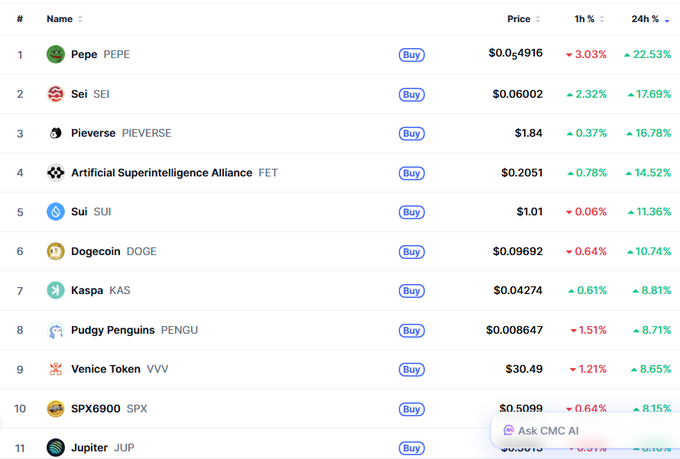The height and width of the screenshot is (459, 680).
Task: Click Buy in the Pudgy Penguins row
Action: click(x=412, y=331)
